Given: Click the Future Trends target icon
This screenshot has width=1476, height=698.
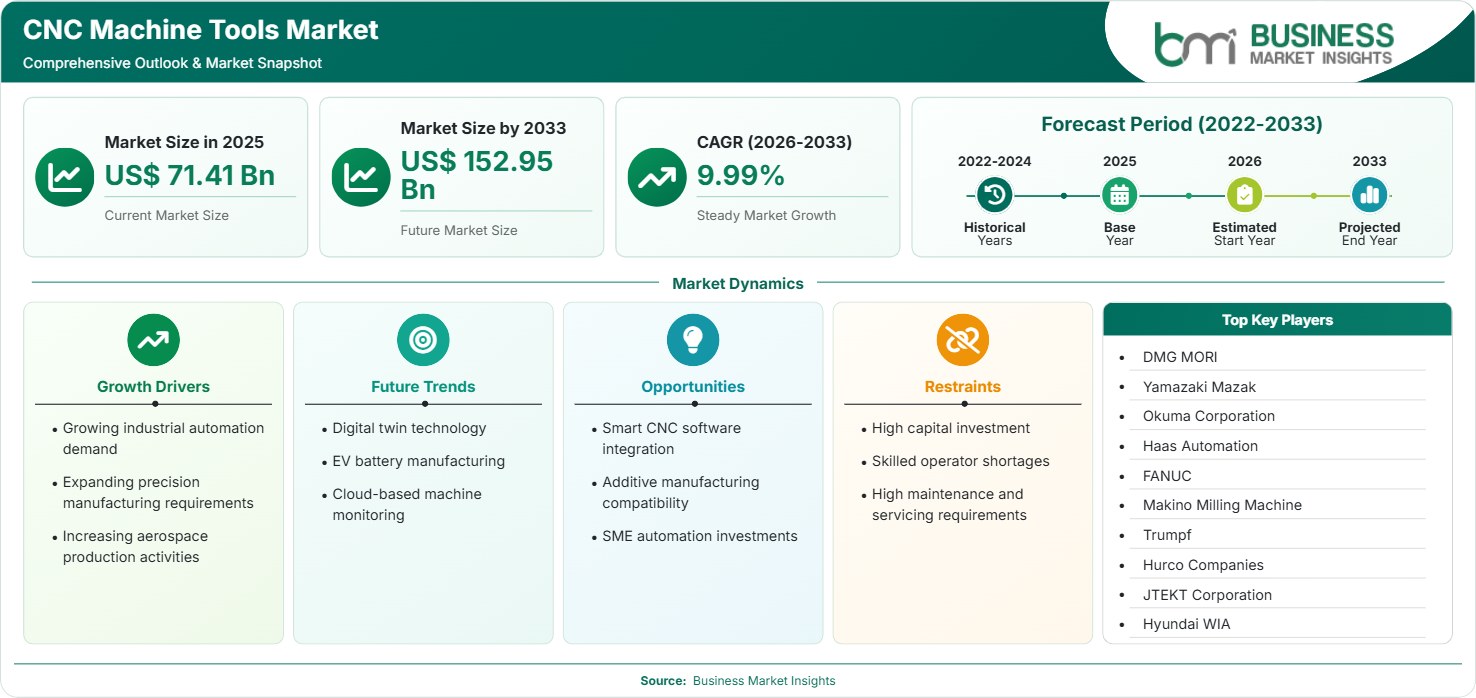Looking at the screenshot, I should coord(423,340).
